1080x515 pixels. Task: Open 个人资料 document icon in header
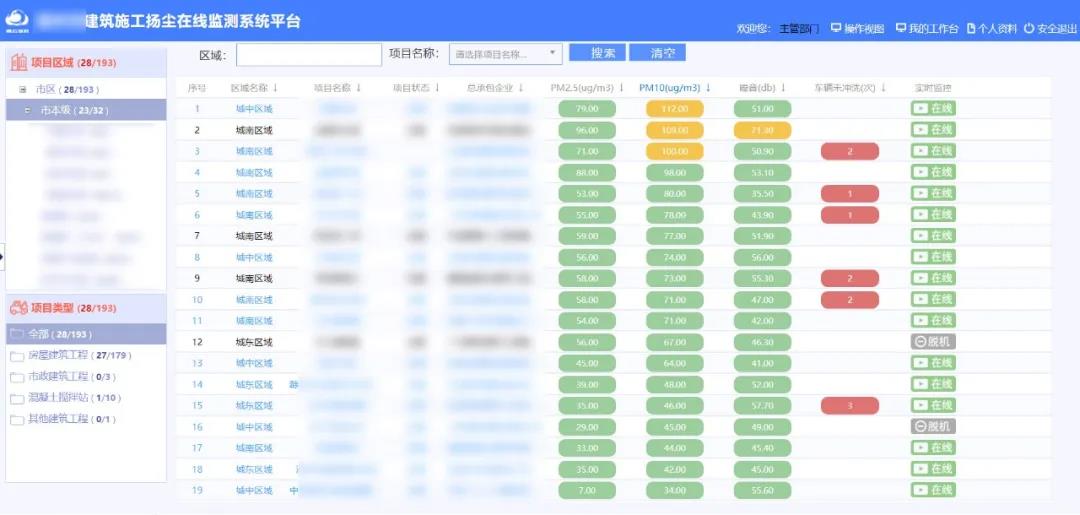tap(970, 29)
